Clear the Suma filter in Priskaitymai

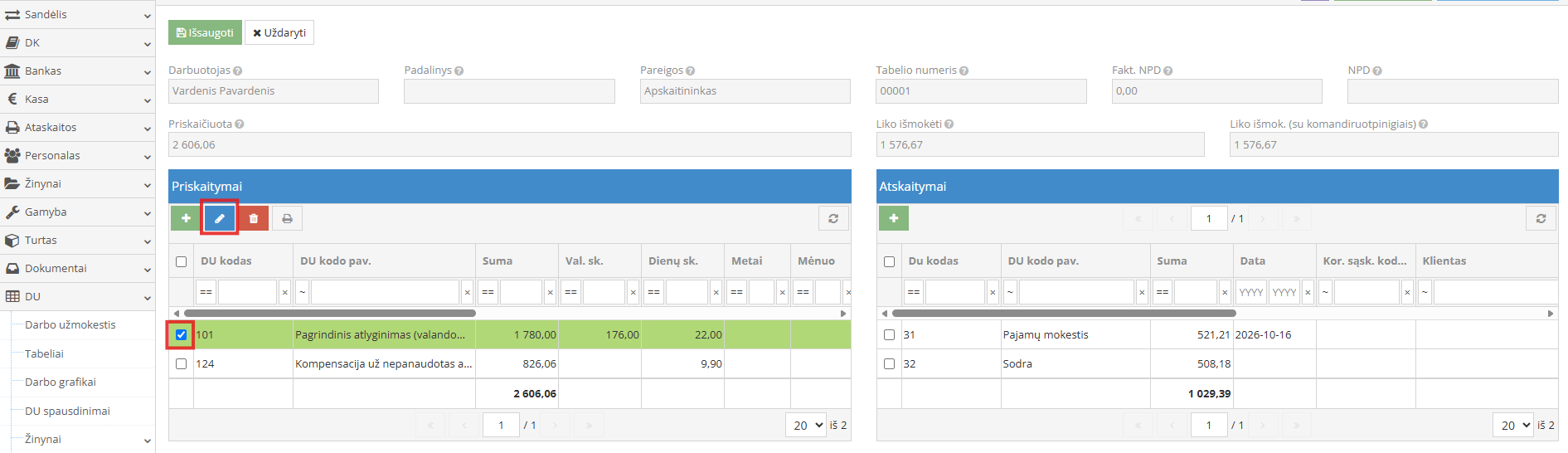tap(550, 292)
